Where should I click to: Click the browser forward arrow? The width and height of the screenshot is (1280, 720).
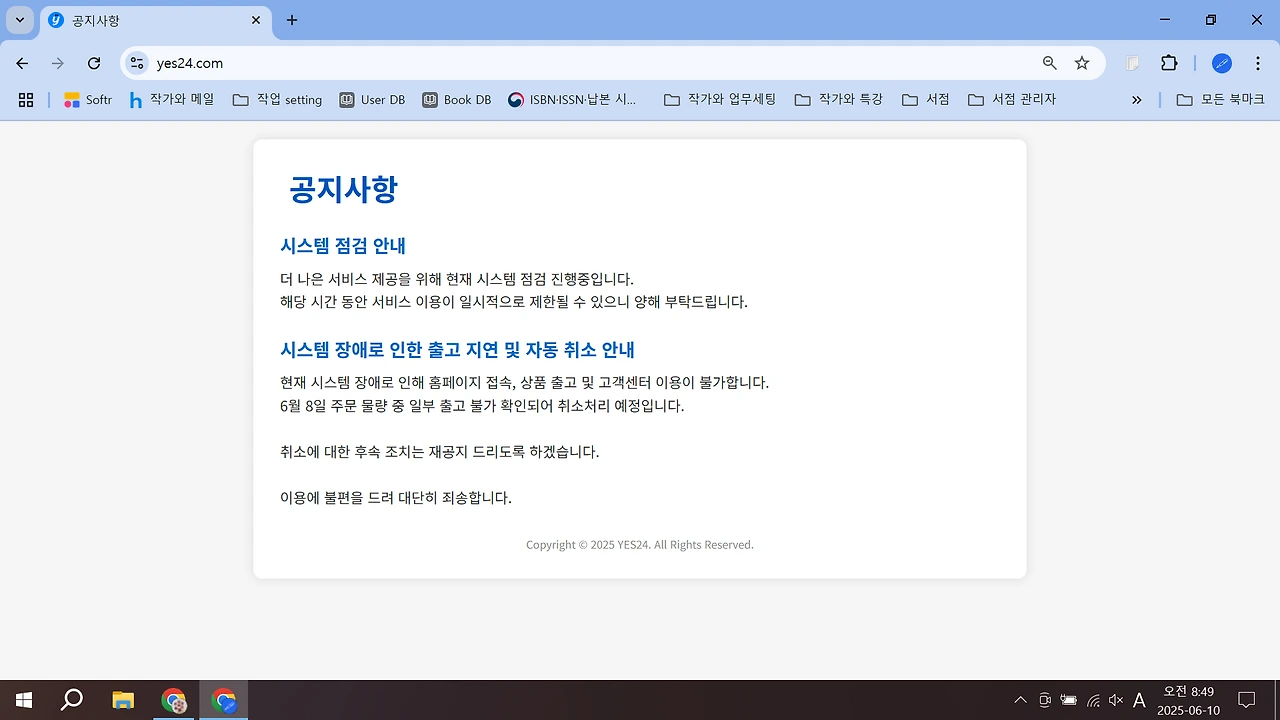click(58, 63)
